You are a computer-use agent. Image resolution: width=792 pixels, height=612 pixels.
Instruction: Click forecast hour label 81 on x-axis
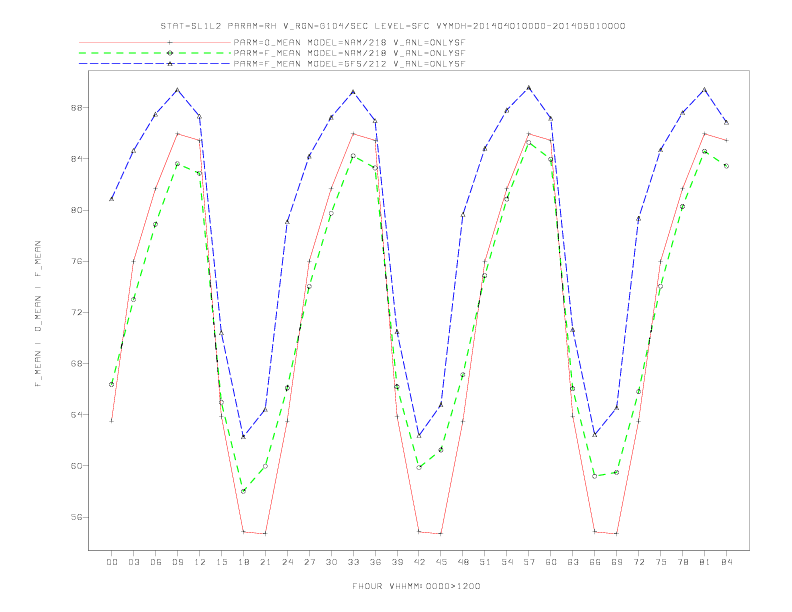[705, 562]
